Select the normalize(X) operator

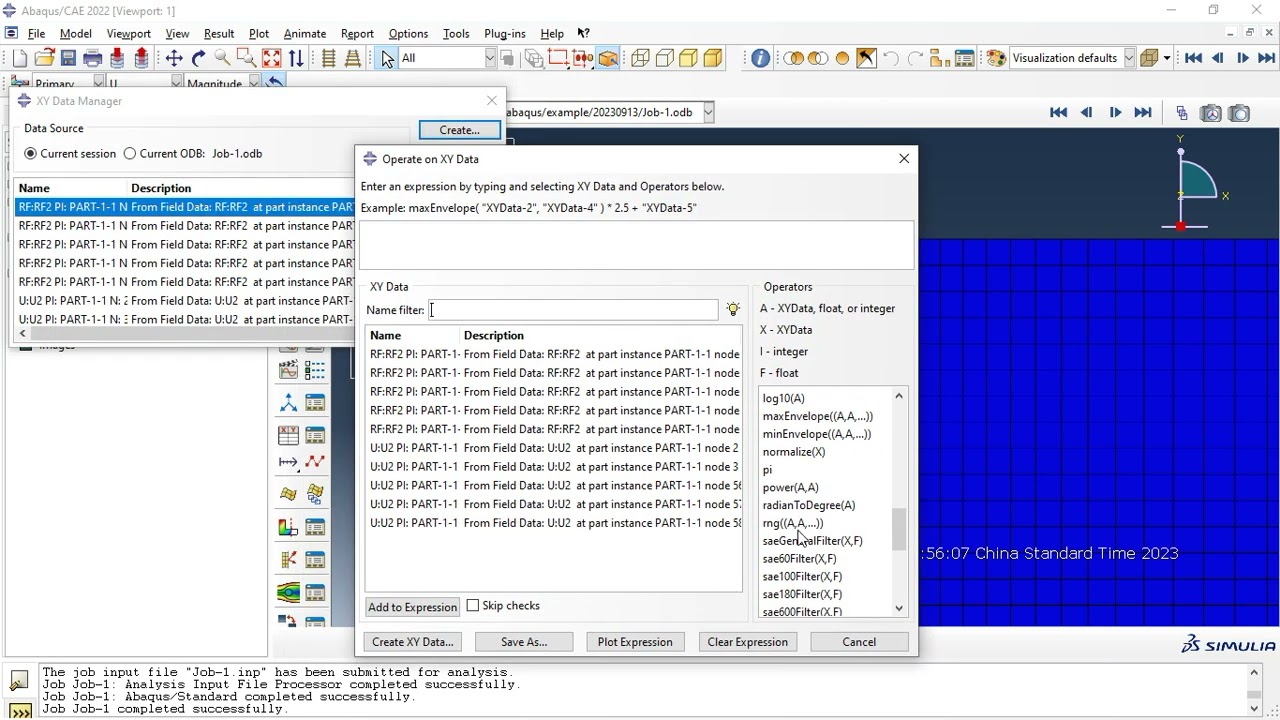pyautogui.click(x=794, y=452)
